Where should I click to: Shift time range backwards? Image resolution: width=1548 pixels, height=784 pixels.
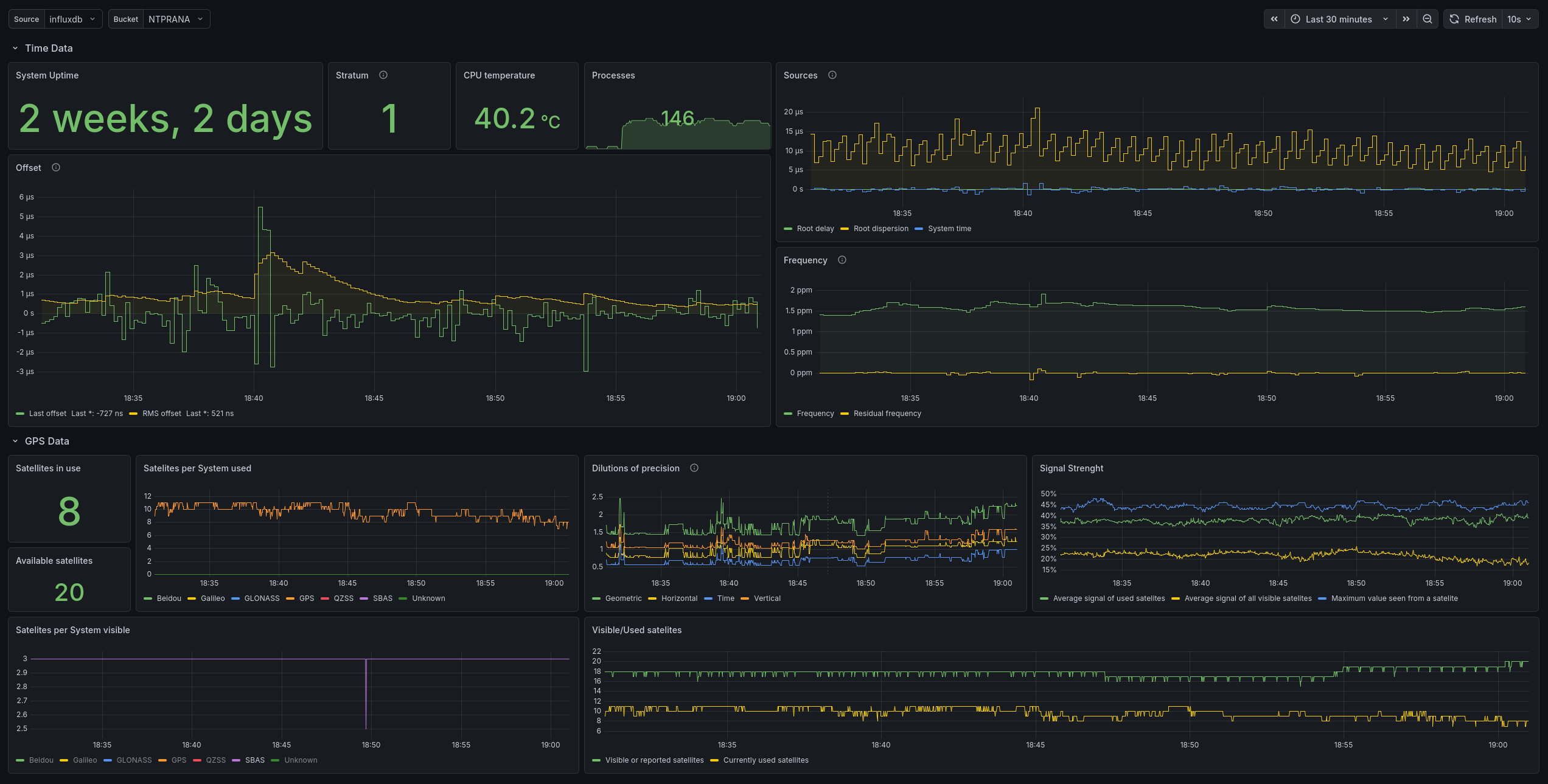click(x=1274, y=19)
